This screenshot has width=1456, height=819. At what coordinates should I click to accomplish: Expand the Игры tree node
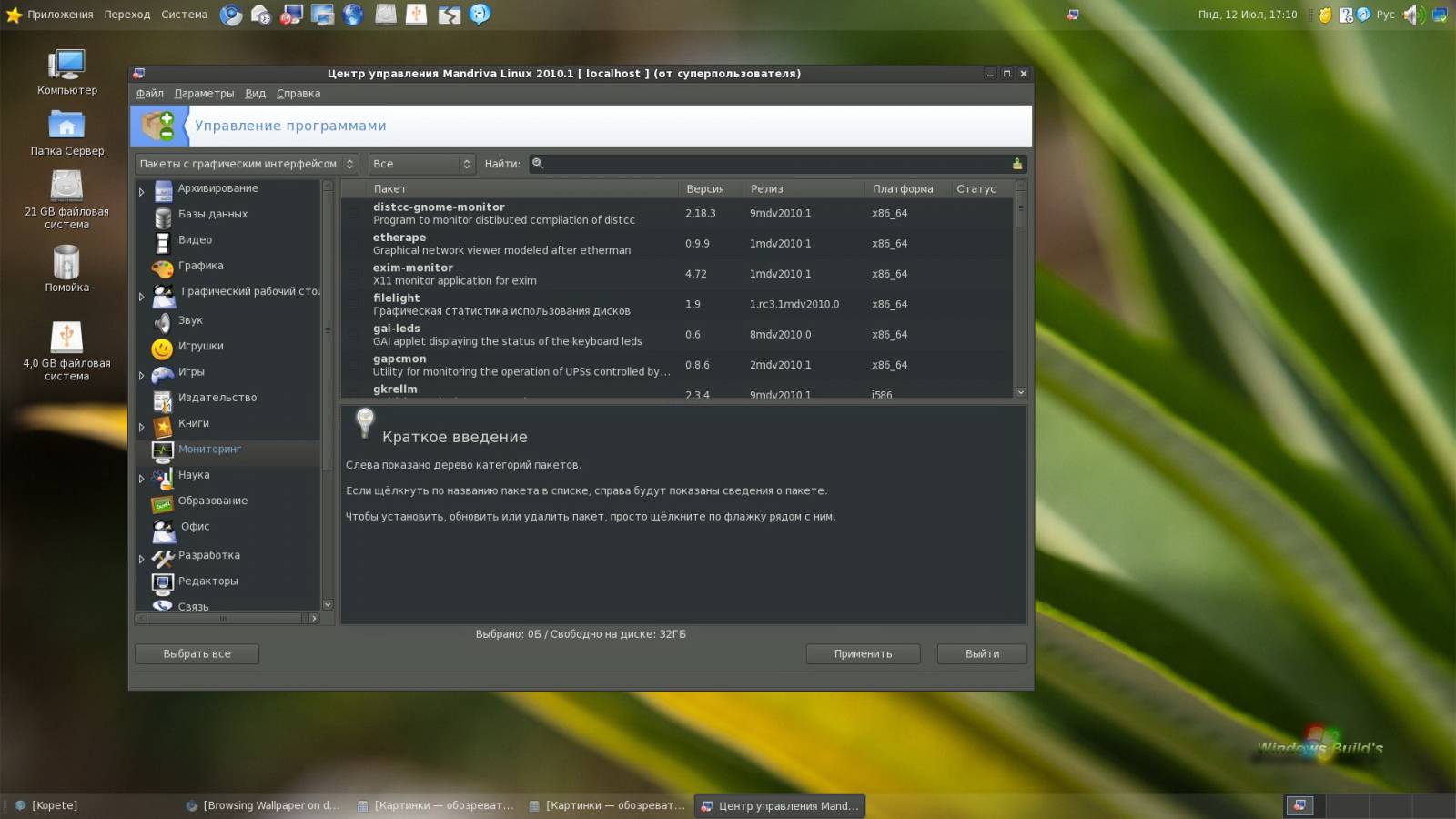click(141, 376)
